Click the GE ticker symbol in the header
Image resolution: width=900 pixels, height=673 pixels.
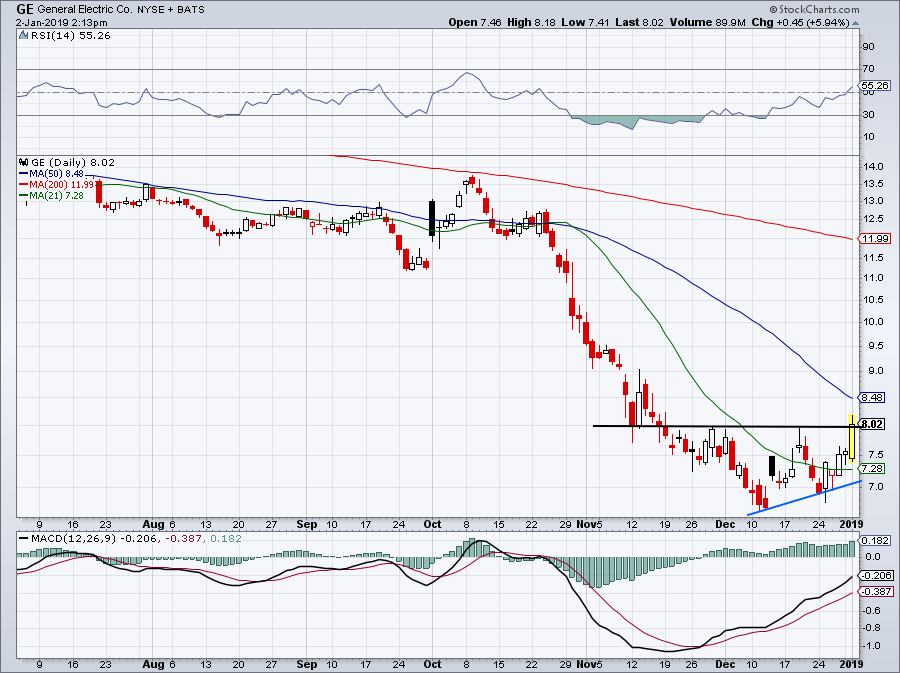point(24,9)
